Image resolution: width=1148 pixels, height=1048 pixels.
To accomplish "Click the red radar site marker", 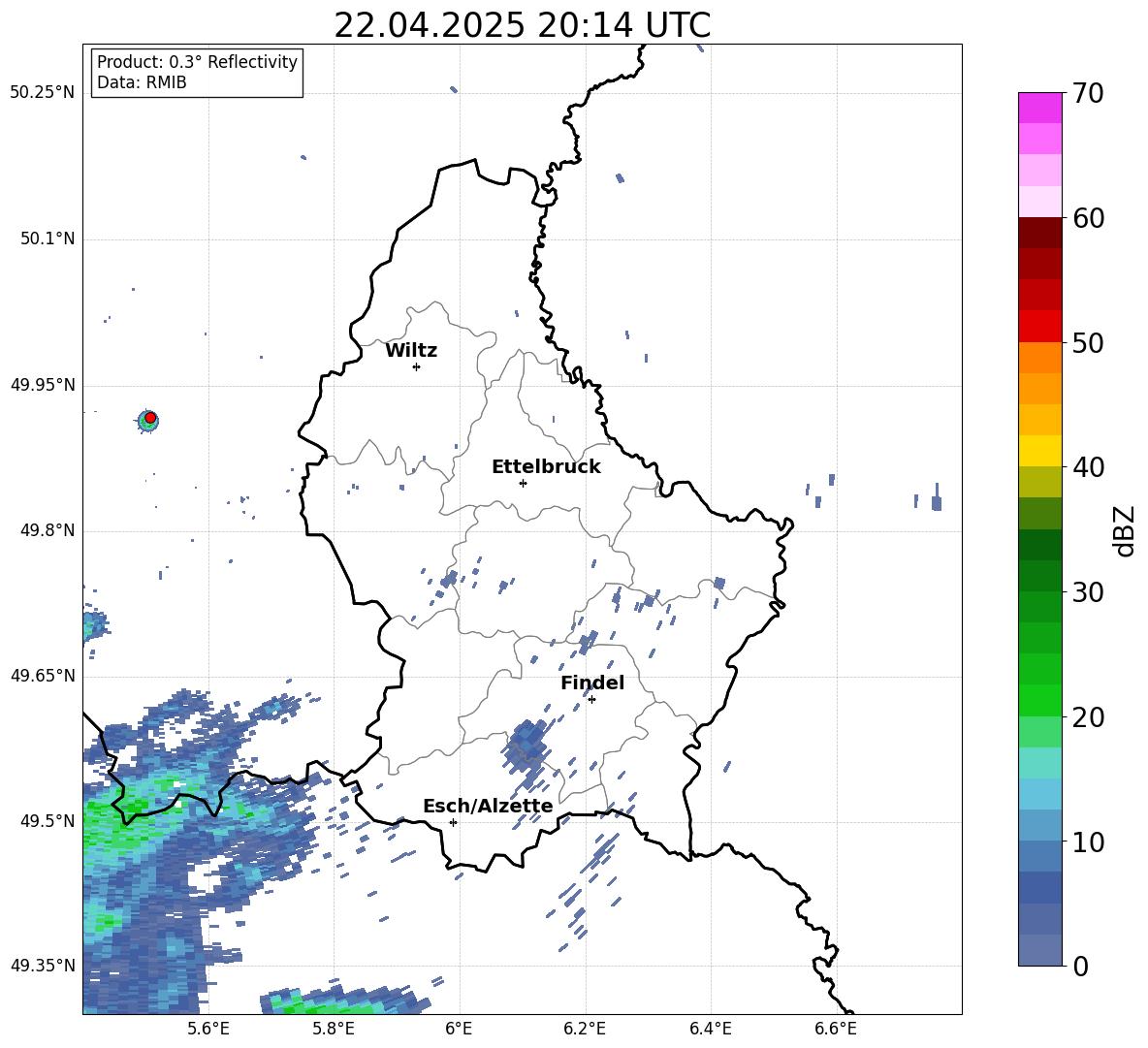I will coord(150,418).
